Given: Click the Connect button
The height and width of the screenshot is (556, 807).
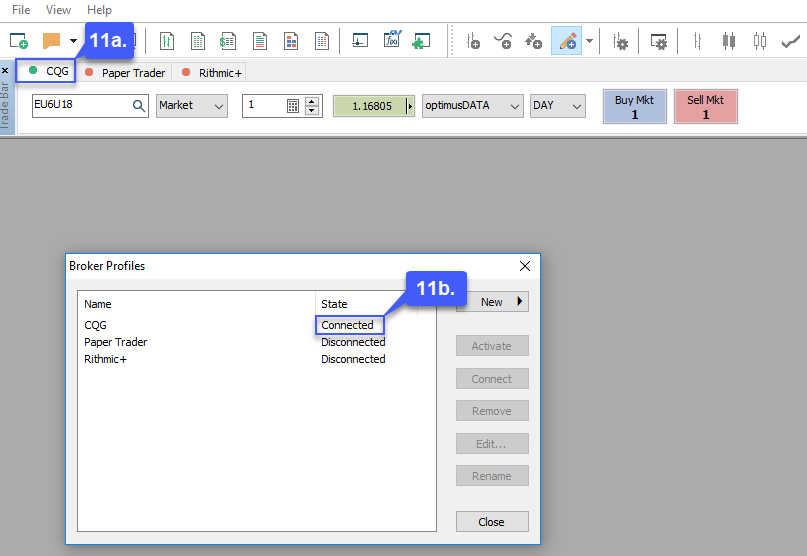Looking at the screenshot, I should [492, 379].
